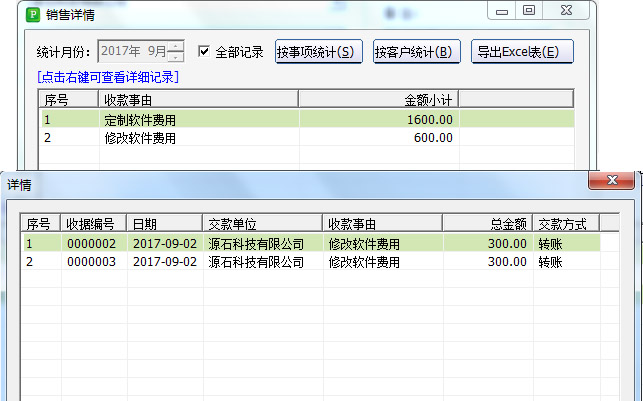
Task: Click the 导出Excel表(E) button
Action: click(522, 52)
